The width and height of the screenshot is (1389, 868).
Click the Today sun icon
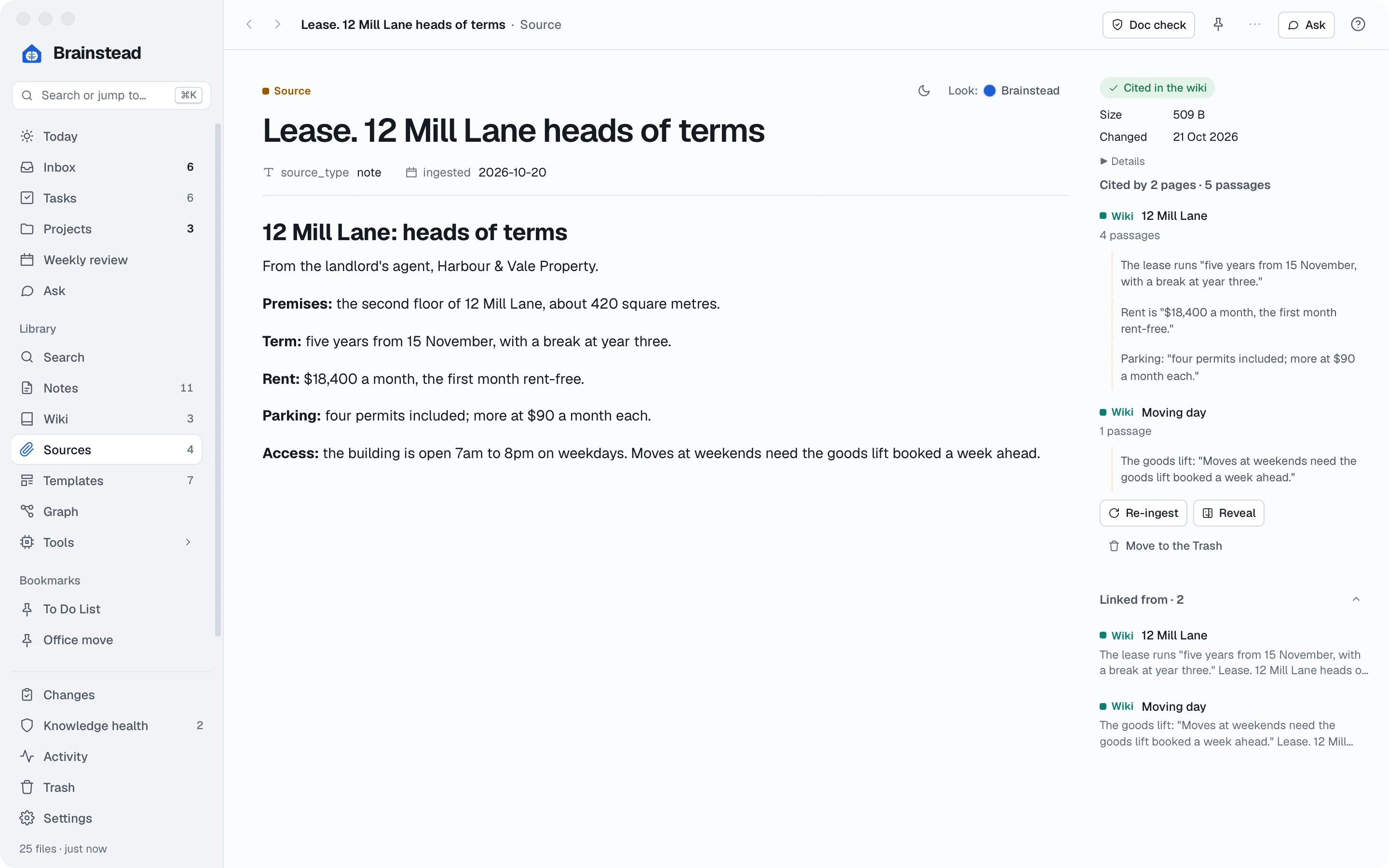pyautogui.click(x=27, y=136)
